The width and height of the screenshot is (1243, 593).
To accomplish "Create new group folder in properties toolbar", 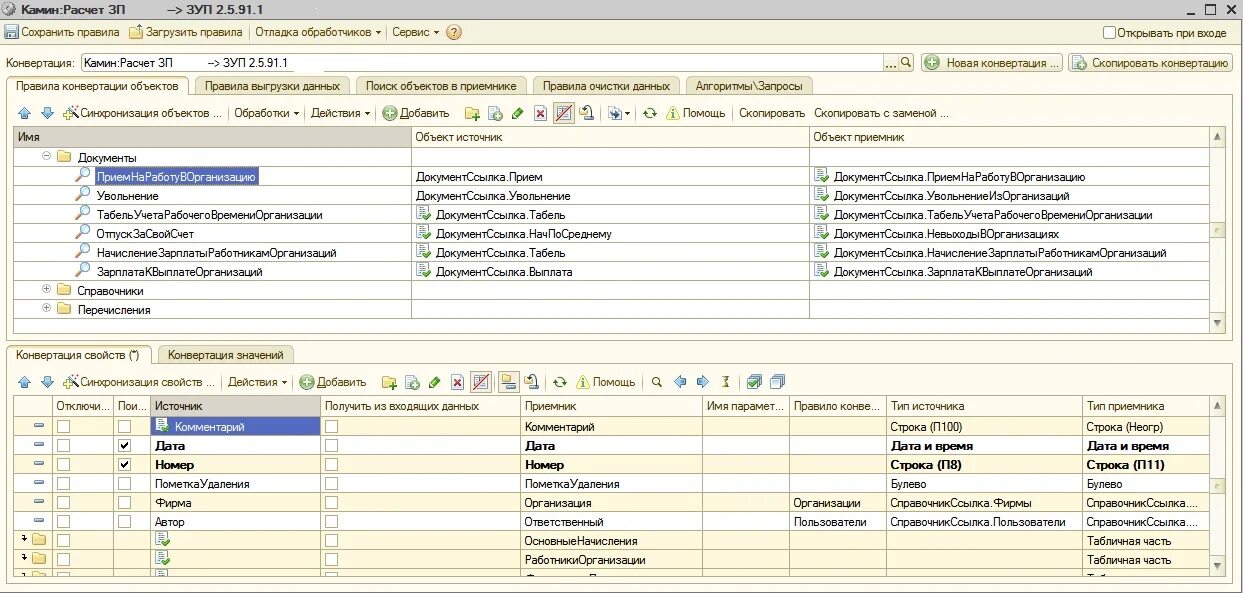I will point(389,382).
